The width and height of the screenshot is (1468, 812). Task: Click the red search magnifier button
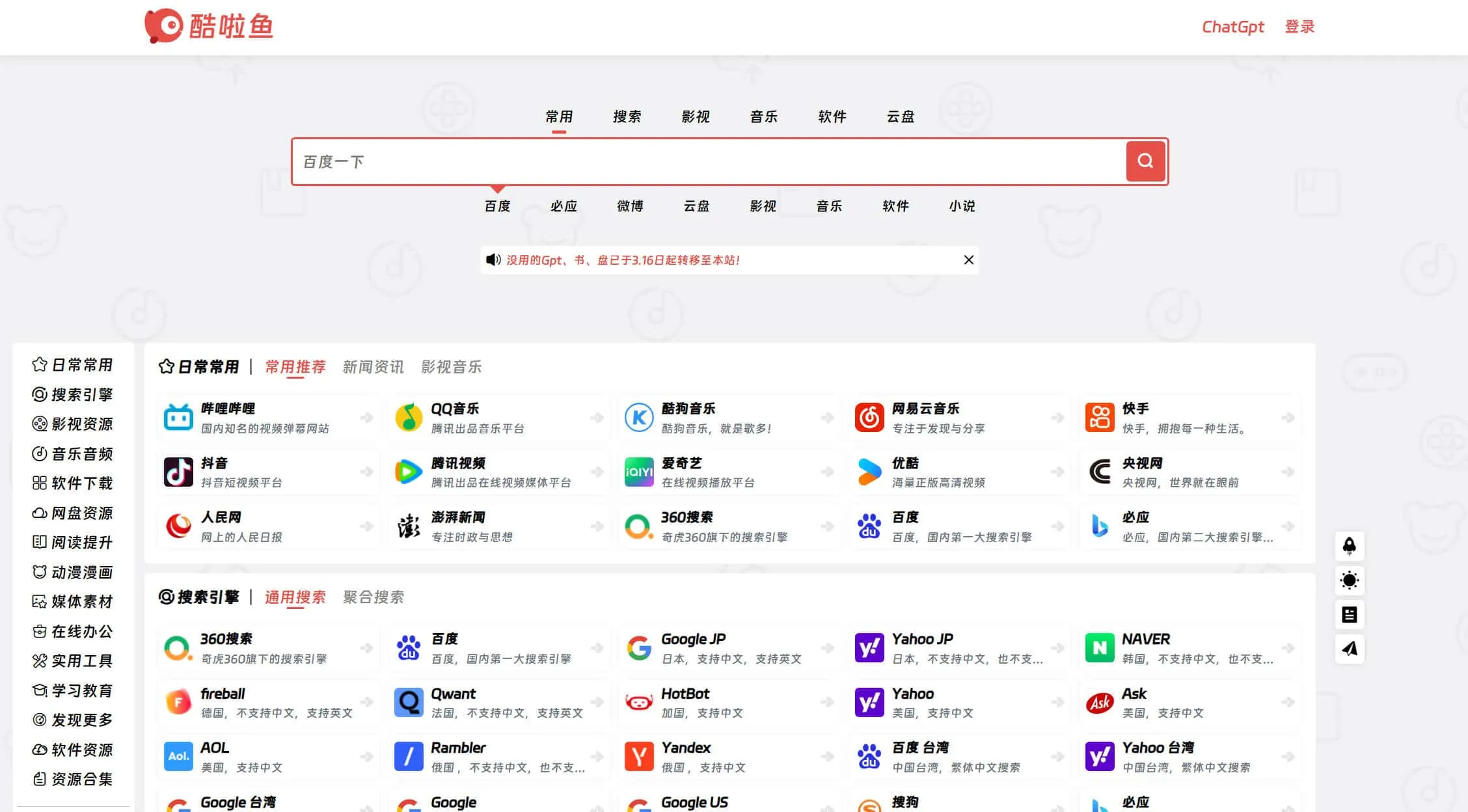pyautogui.click(x=1145, y=161)
